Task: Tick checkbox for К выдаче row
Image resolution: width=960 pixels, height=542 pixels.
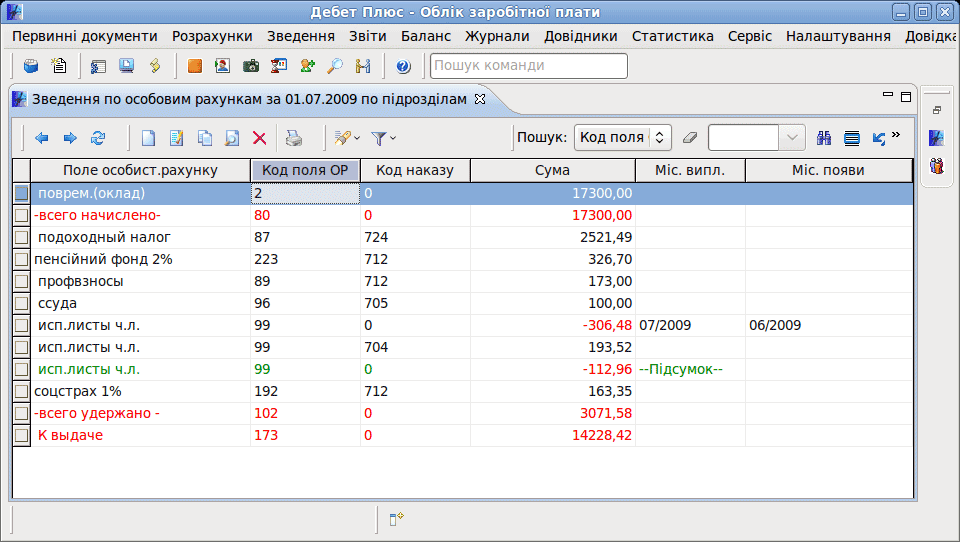Action: coord(21,435)
